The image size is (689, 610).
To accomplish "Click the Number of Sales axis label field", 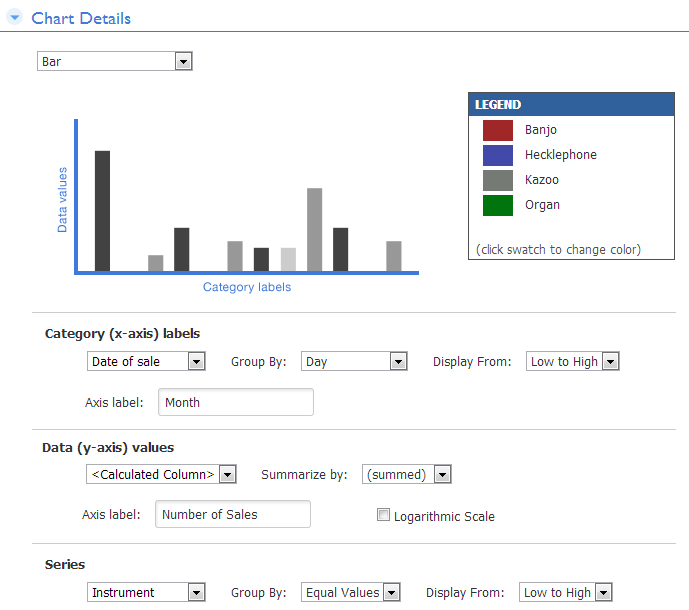I will click(x=233, y=514).
